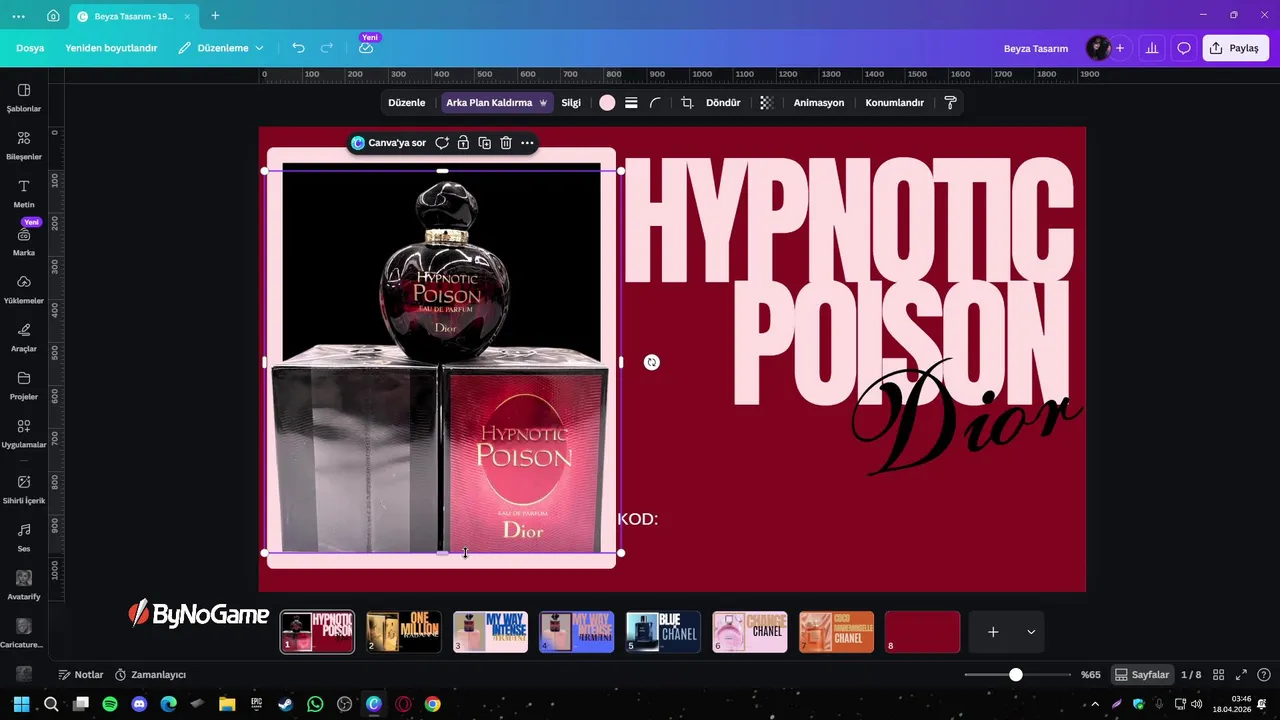Image resolution: width=1280 pixels, height=720 pixels.
Task: Open the comments speech bubble icon
Action: point(1184,48)
